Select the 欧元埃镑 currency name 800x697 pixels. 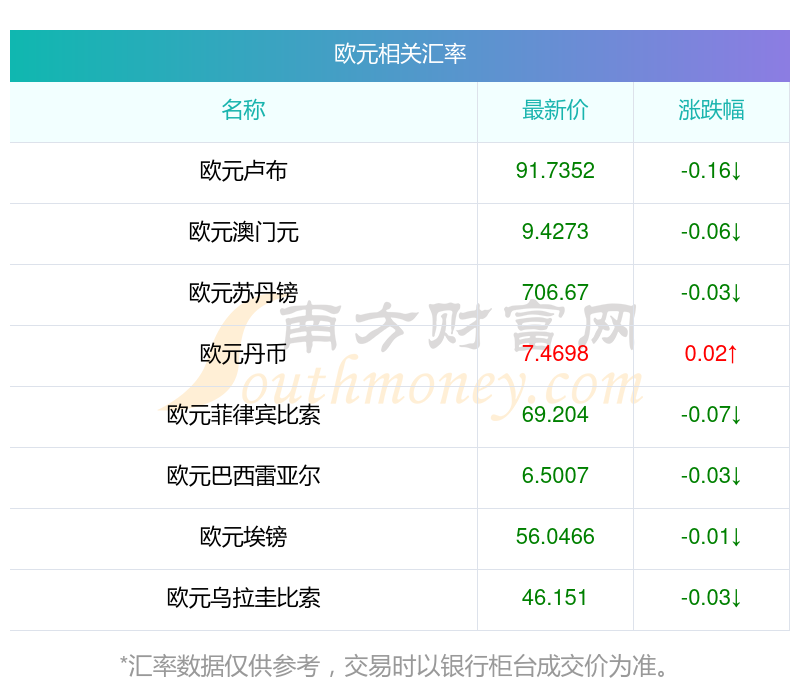click(x=243, y=537)
